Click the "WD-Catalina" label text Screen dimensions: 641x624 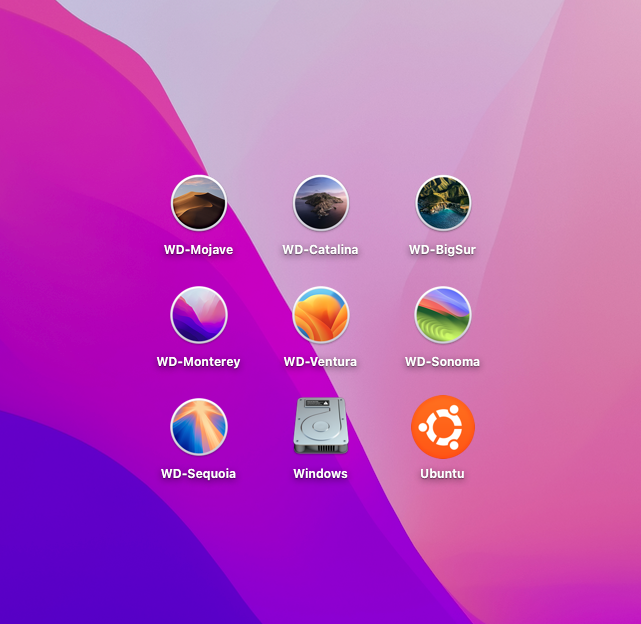click(320, 249)
